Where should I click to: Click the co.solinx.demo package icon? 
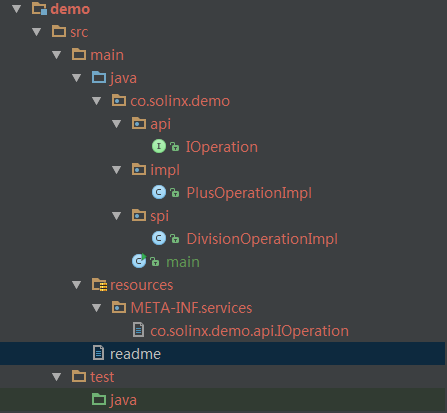[x=119, y=100]
